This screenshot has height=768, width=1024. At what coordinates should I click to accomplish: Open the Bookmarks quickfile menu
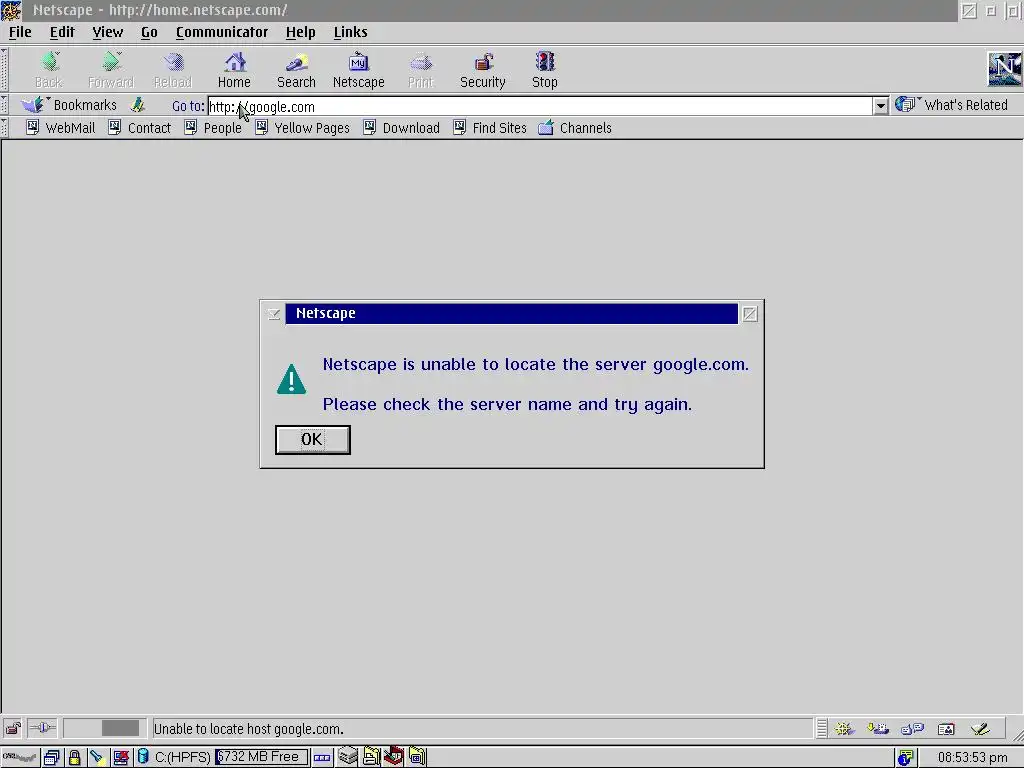(69, 104)
